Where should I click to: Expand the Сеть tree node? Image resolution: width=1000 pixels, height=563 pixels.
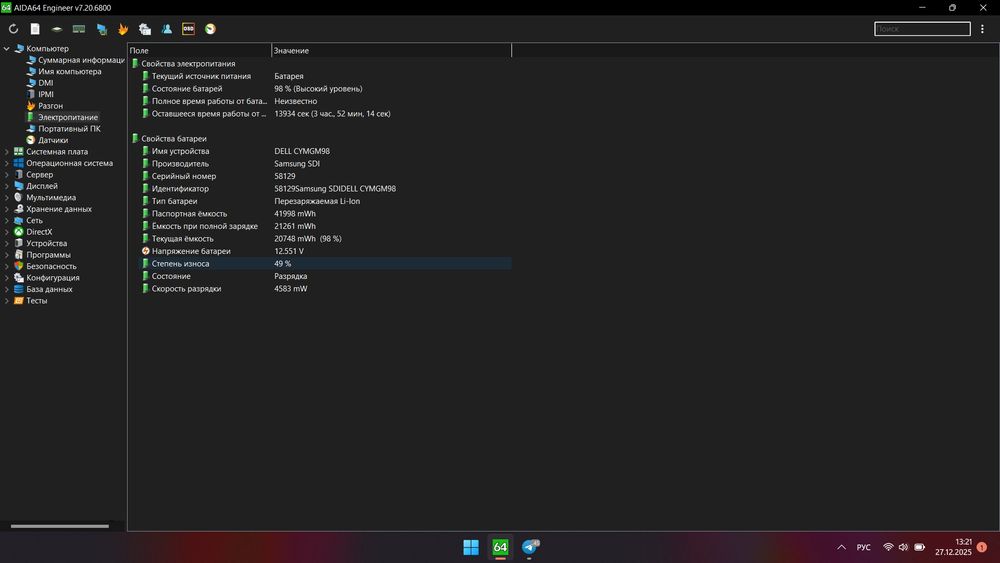click(6, 221)
